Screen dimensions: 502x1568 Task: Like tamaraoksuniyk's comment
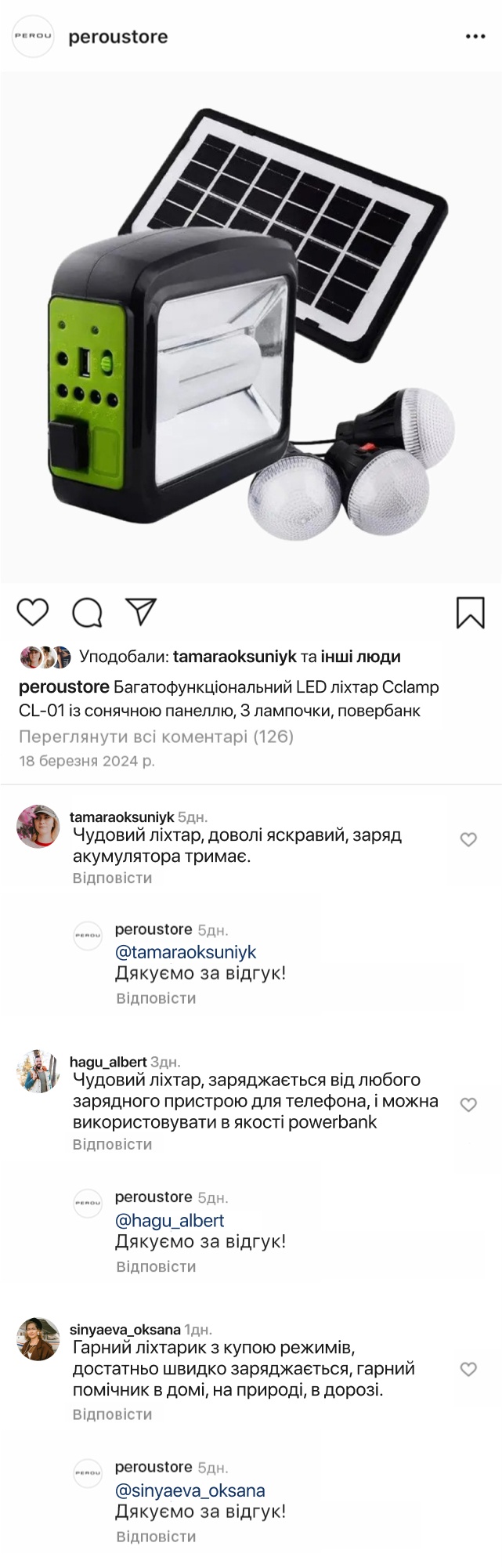pos(468,839)
